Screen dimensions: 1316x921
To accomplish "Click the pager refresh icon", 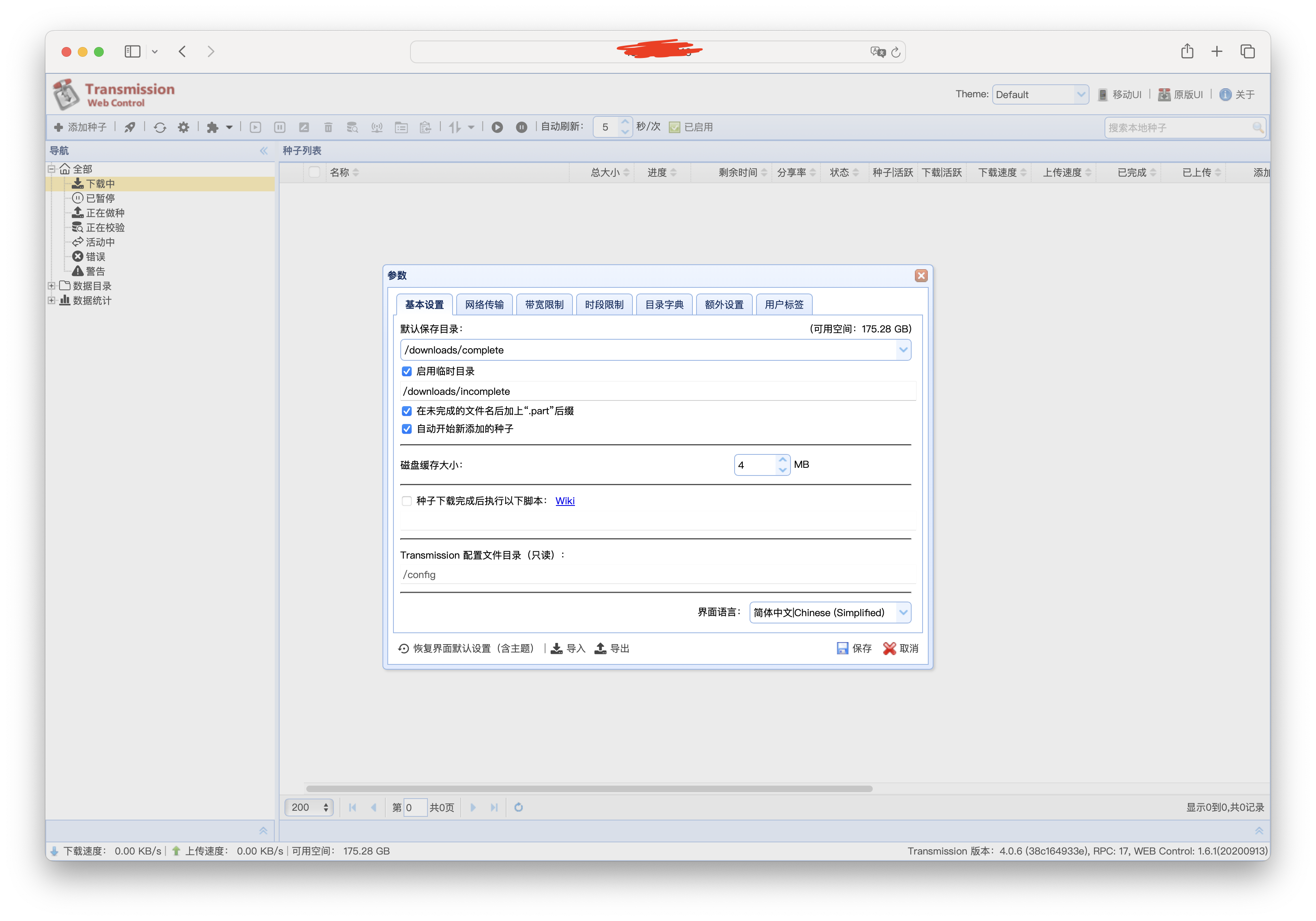I will tap(518, 807).
